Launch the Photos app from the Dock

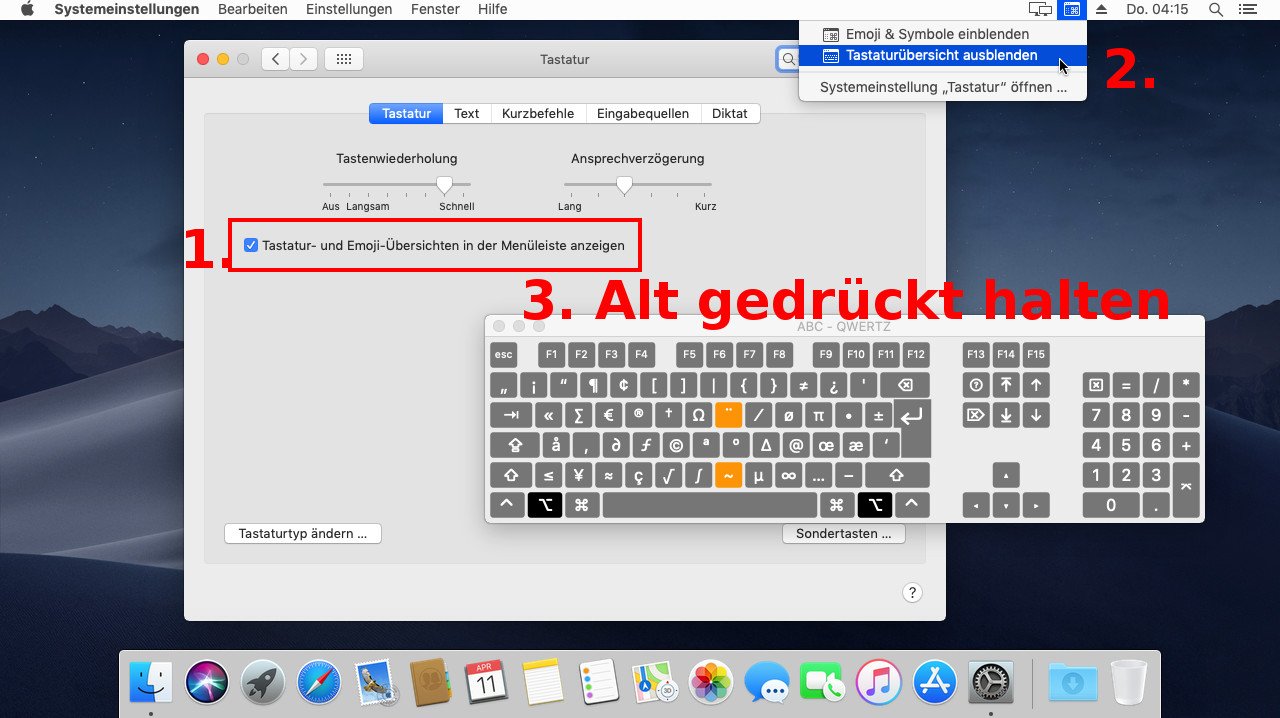[711, 683]
